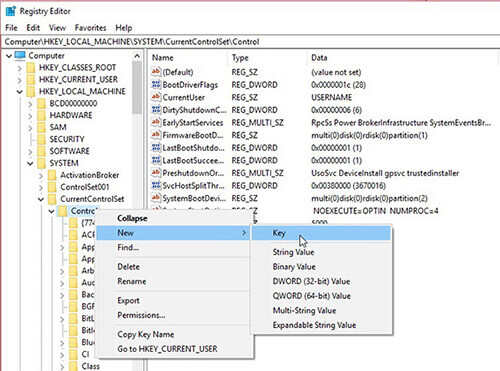The height and width of the screenshot is (371, 500).
Task: Click the SECURITY folder icon
Action: 41,139
